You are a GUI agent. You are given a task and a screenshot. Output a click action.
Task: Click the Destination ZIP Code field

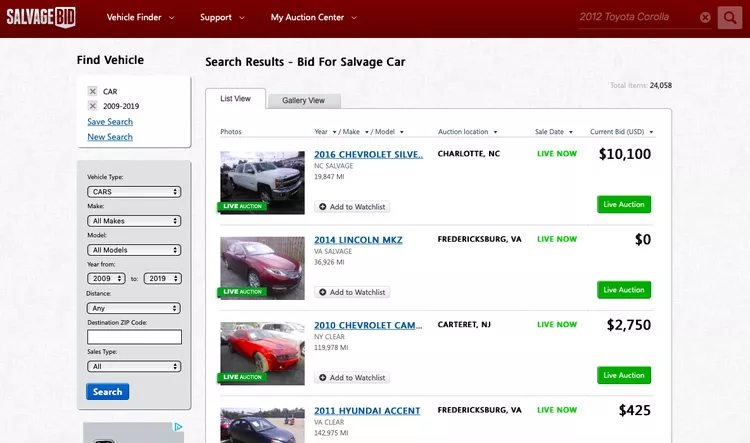pos(134,338)
